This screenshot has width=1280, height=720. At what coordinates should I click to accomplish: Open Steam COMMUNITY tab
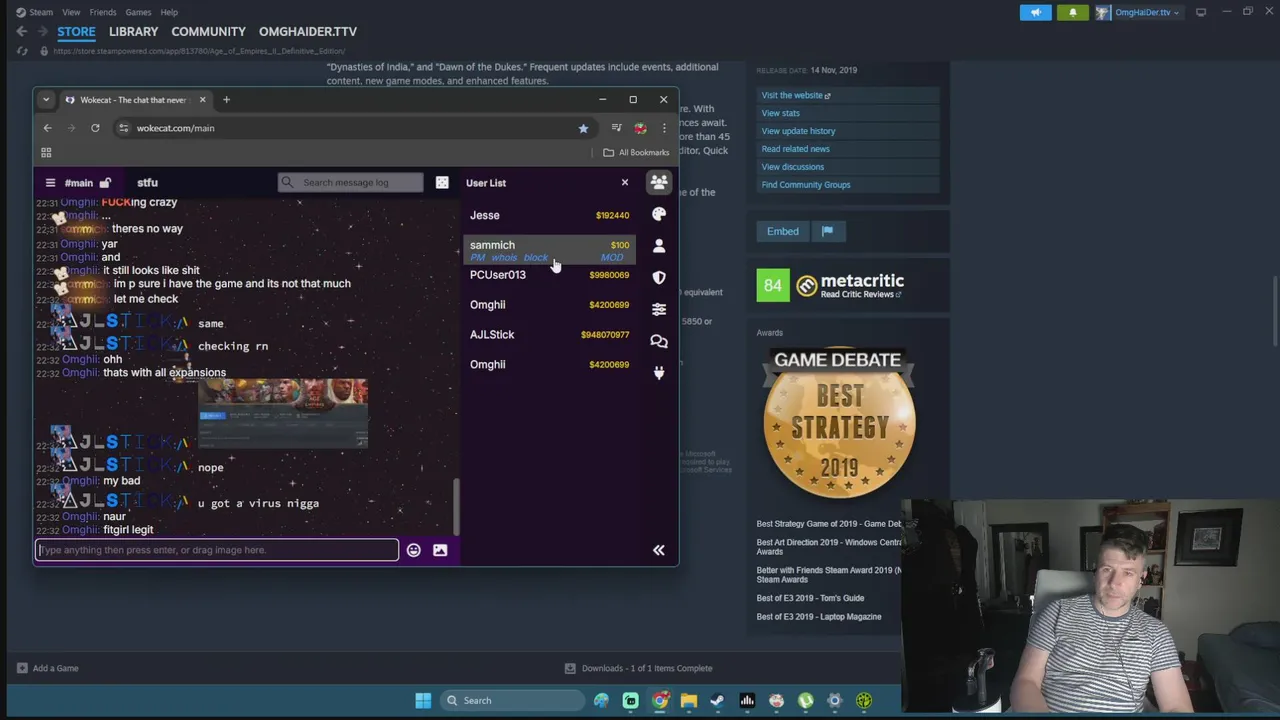[x=208, y=32]
